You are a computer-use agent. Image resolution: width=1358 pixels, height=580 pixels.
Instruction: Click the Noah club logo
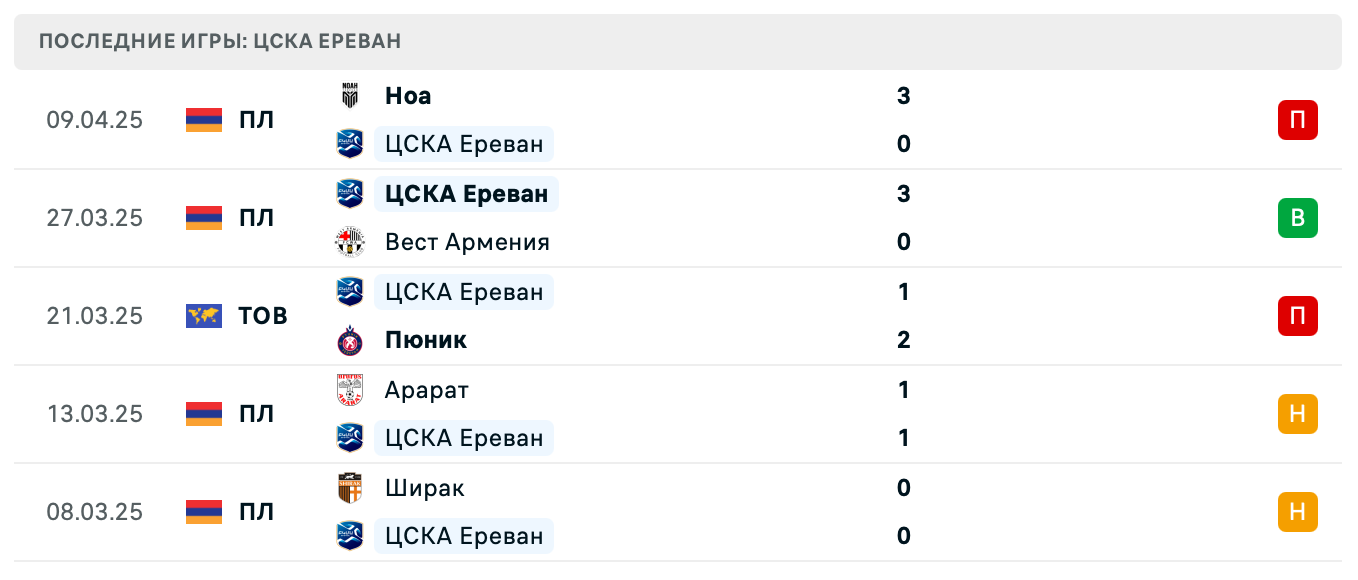350,96
